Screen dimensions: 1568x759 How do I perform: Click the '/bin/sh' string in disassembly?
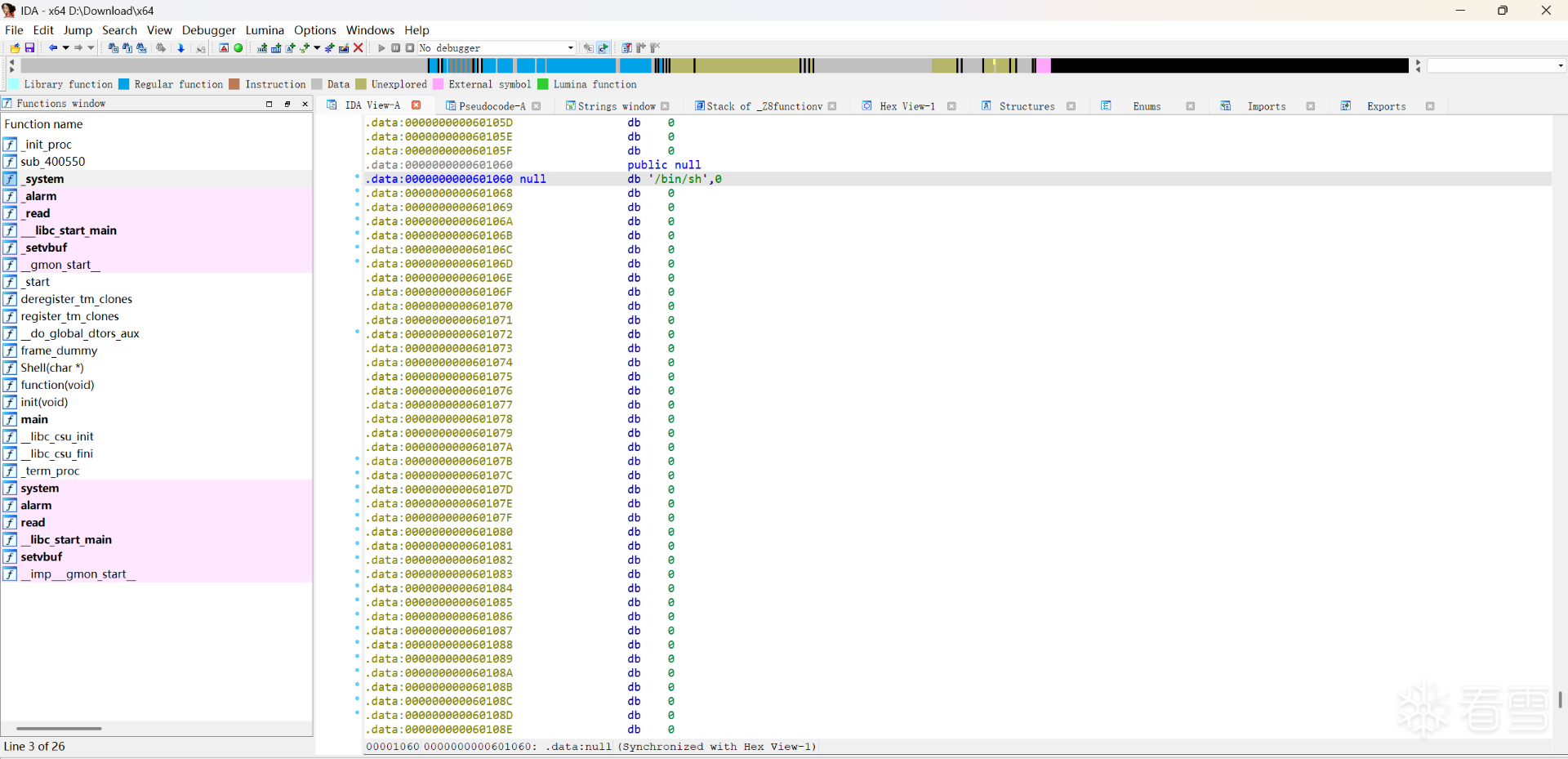[676, 179]
